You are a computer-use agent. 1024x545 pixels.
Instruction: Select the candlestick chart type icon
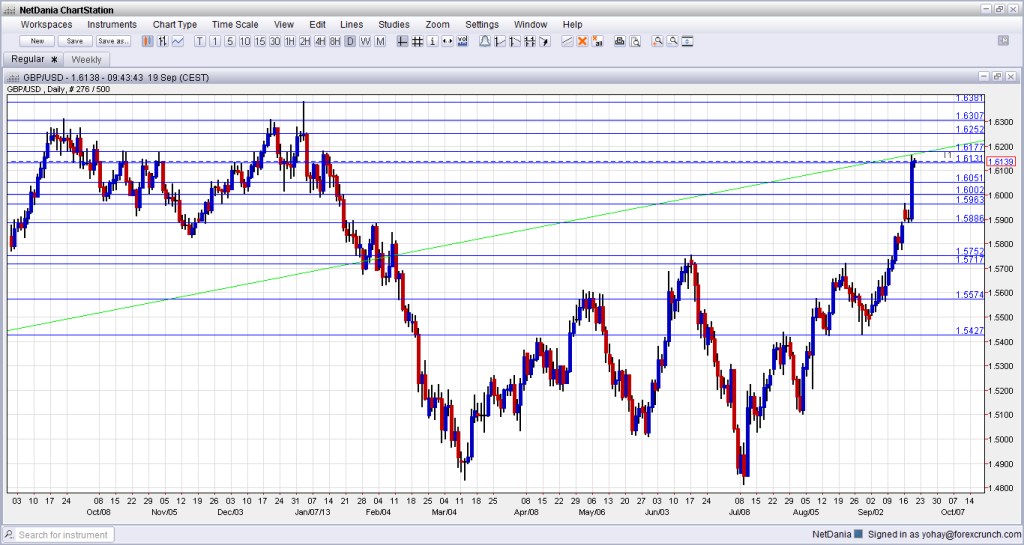(147, 41)
